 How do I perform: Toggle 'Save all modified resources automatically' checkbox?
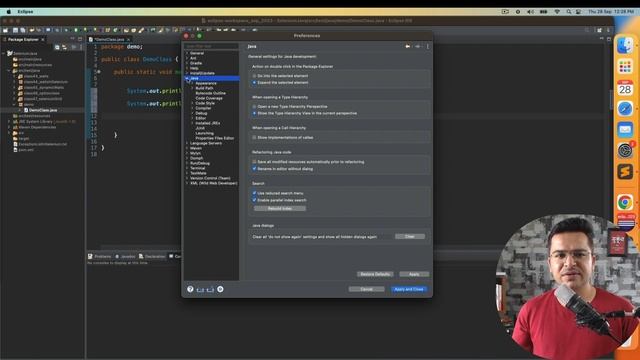click(254, 162)
